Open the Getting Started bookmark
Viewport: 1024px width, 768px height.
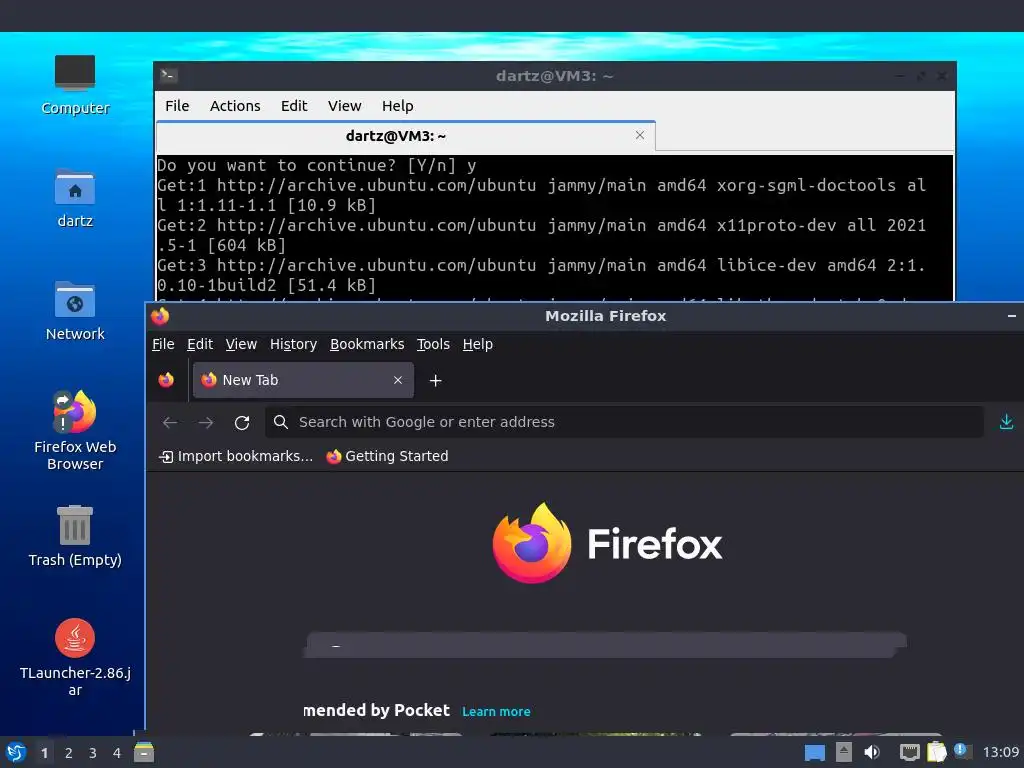coord(387,456)
